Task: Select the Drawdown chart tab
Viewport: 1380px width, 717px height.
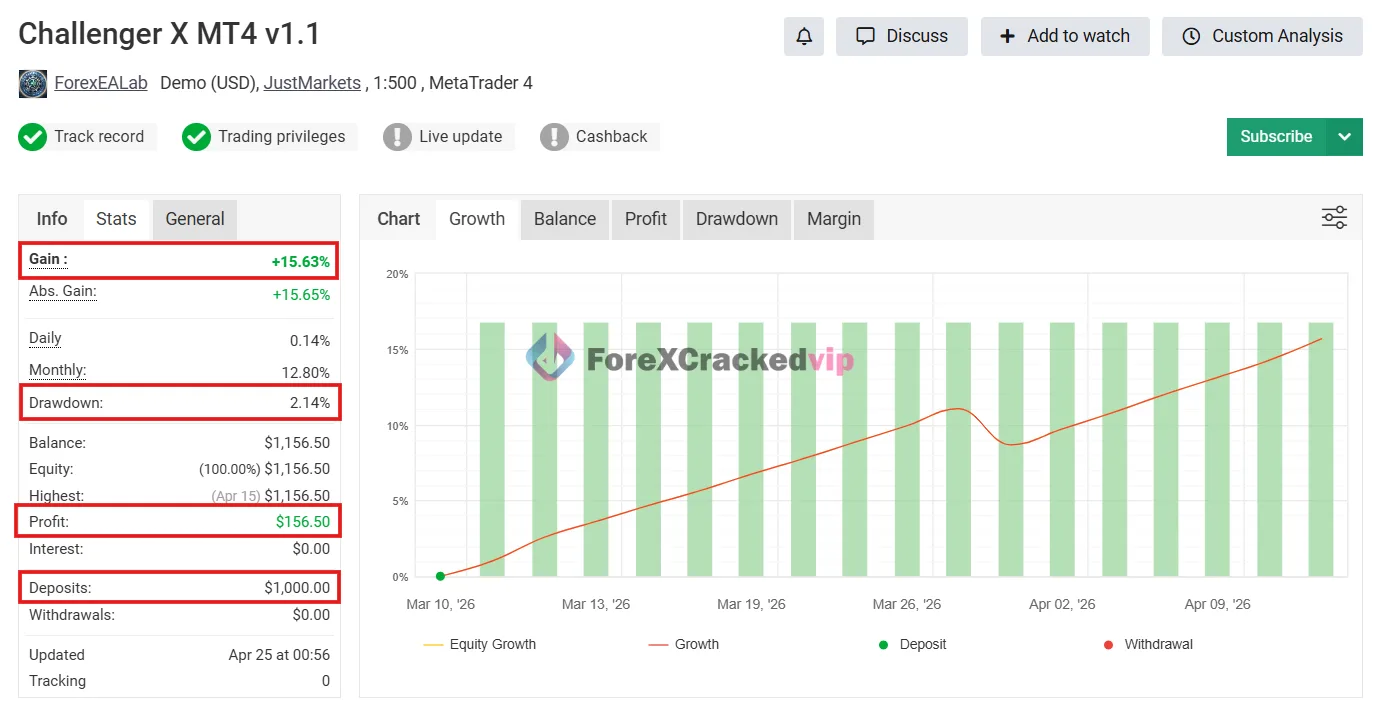Action: point(737,219)
